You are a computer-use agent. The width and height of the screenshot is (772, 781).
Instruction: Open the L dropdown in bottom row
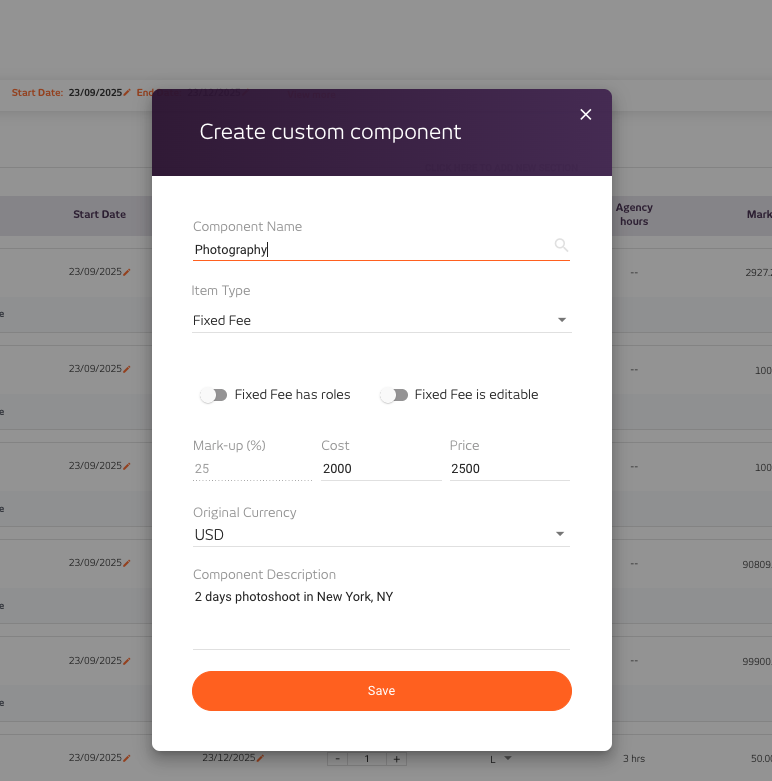501,759
